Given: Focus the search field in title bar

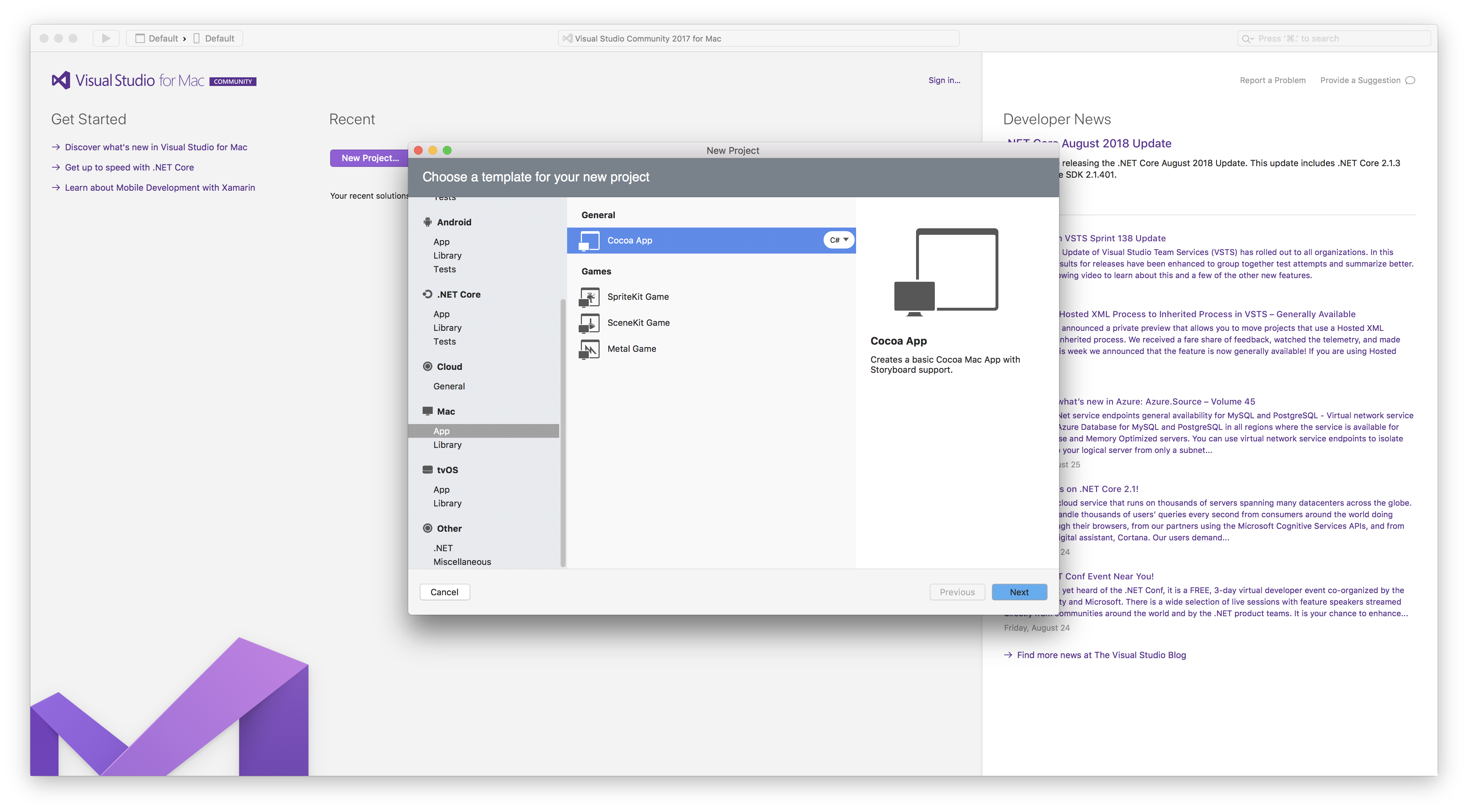Looking at the screenshot, I should pyautogui.click(x=1334, y=38).
